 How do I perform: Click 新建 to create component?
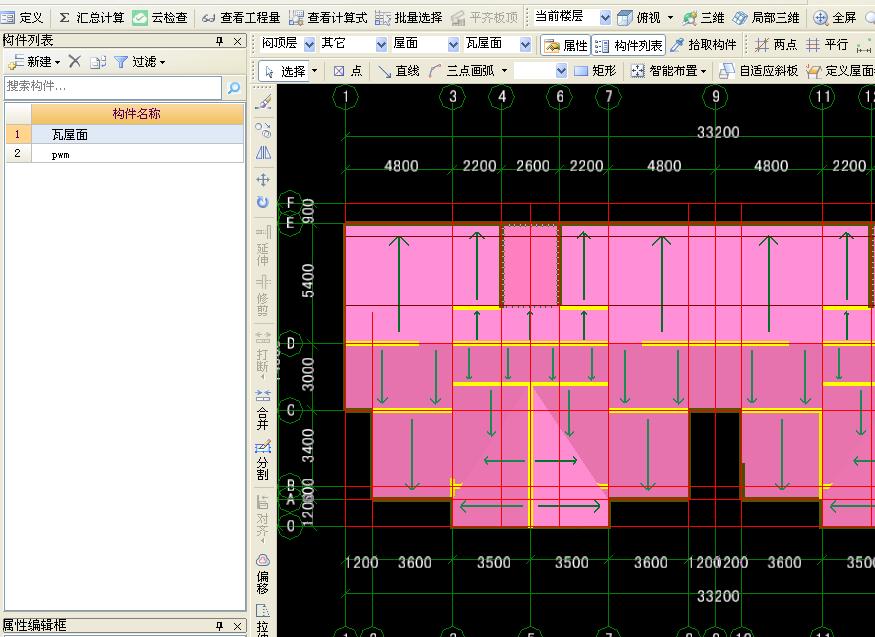coord(35,62)
